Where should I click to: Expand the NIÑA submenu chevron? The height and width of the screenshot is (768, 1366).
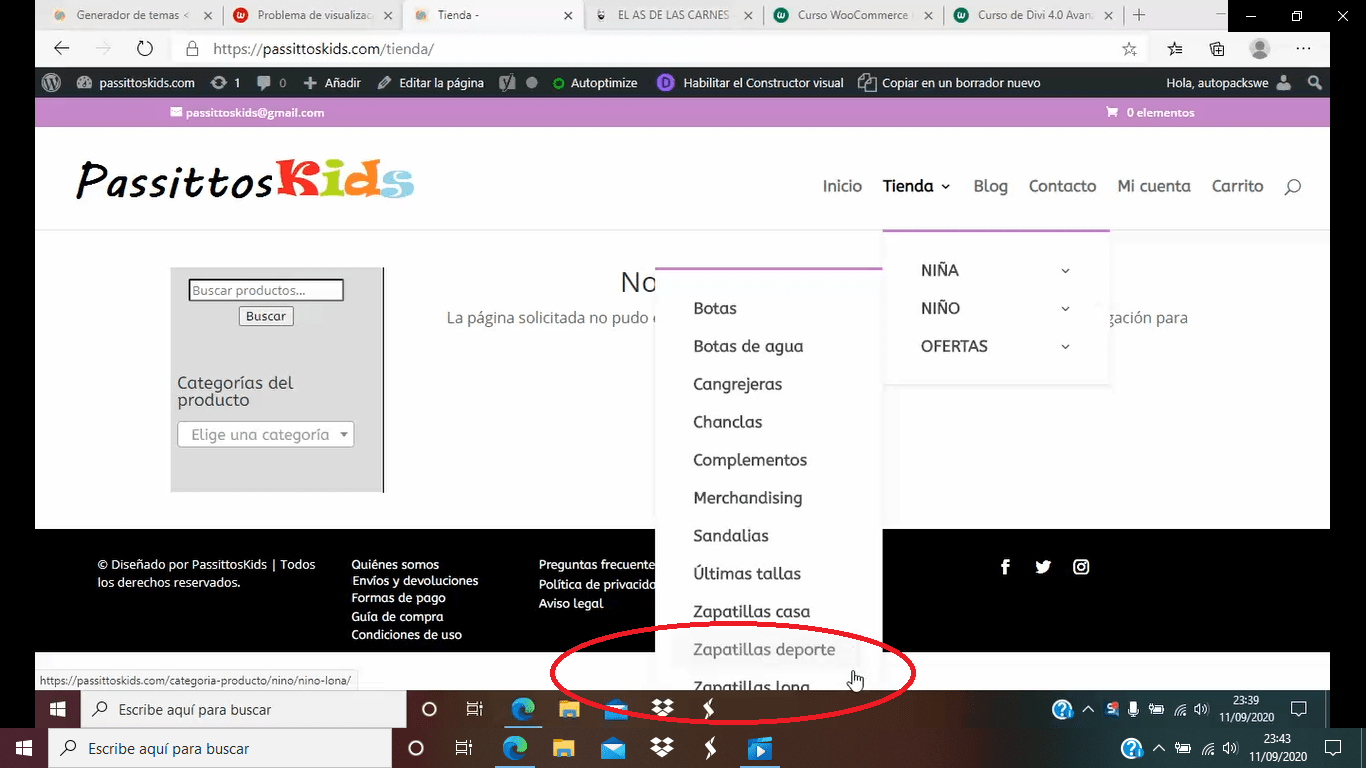pyautogui.click(x=1065, y=271)
